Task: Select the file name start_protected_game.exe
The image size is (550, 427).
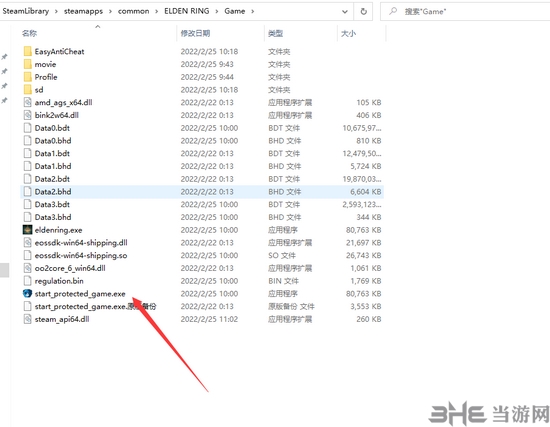Action: pyautogui.click(x=80, y=294)
